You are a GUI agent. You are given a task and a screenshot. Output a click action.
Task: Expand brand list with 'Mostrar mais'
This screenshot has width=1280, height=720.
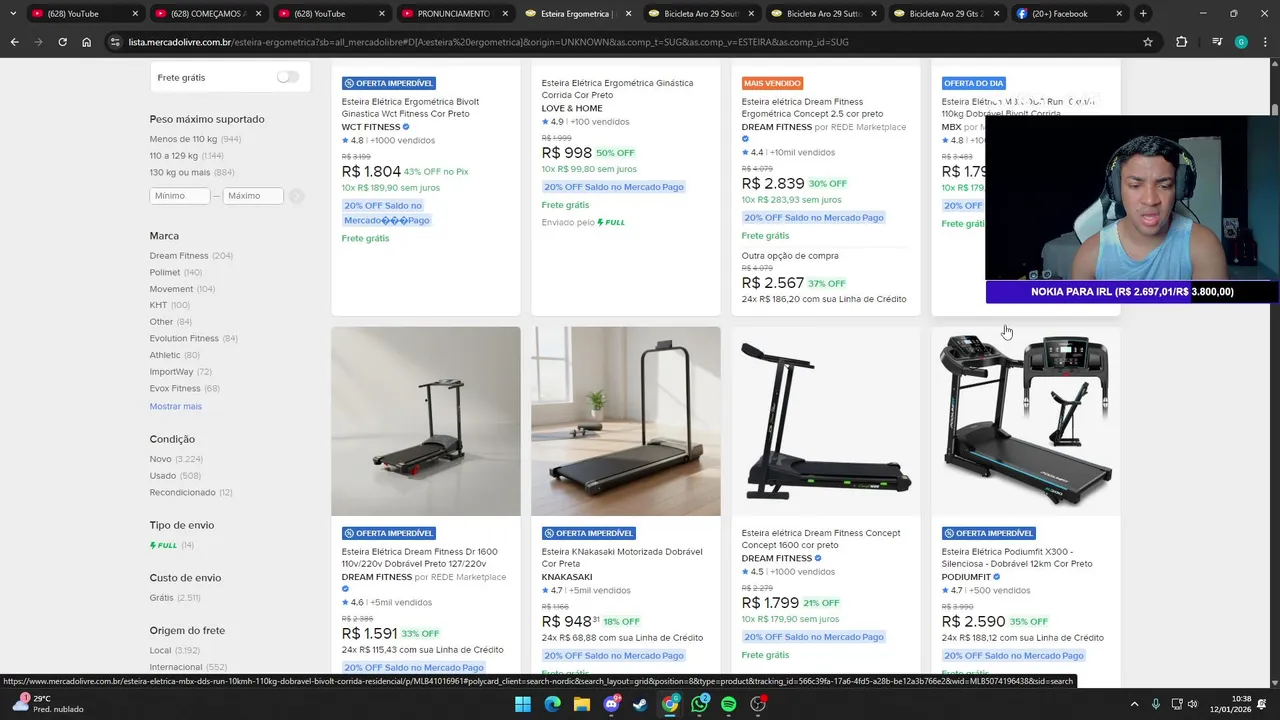point(175,406)
